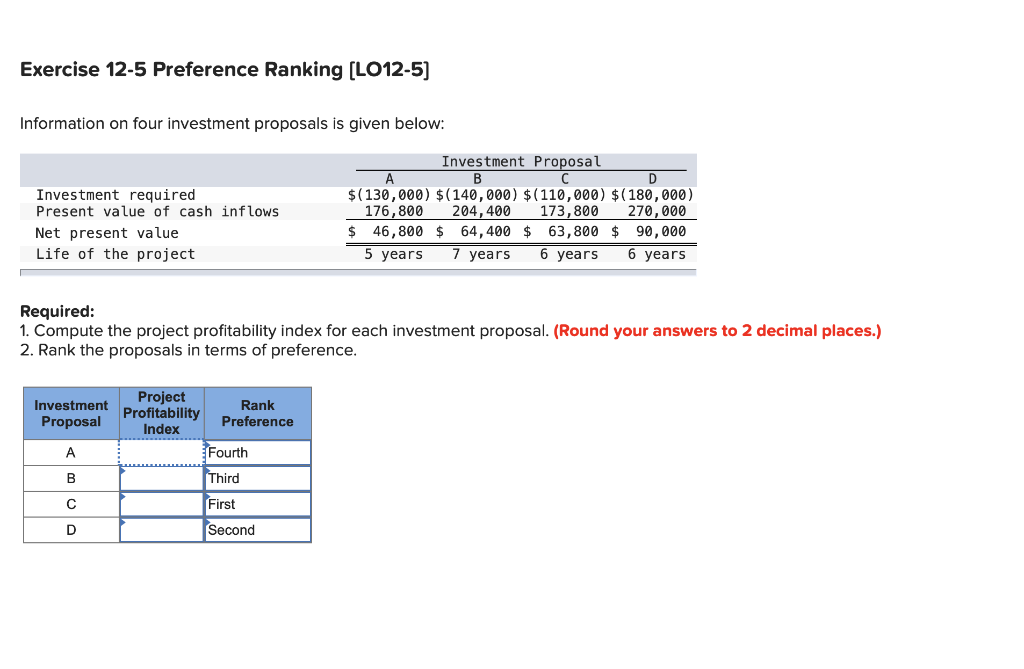Click the 'Fourth' rank preference cell
This screenshot has width=1024, height=669.
coord(257,452)
